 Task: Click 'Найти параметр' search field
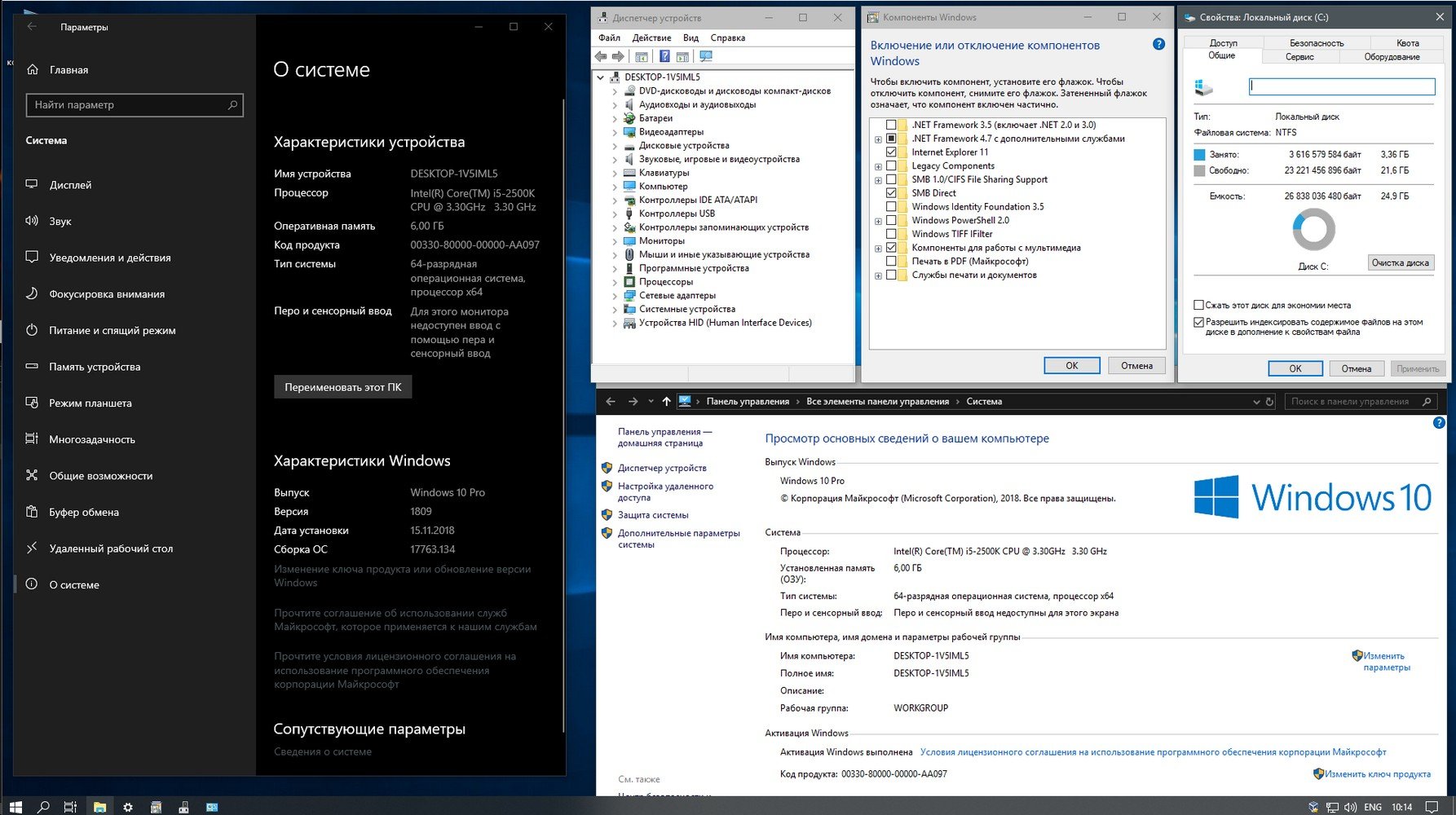coord(135,104)
